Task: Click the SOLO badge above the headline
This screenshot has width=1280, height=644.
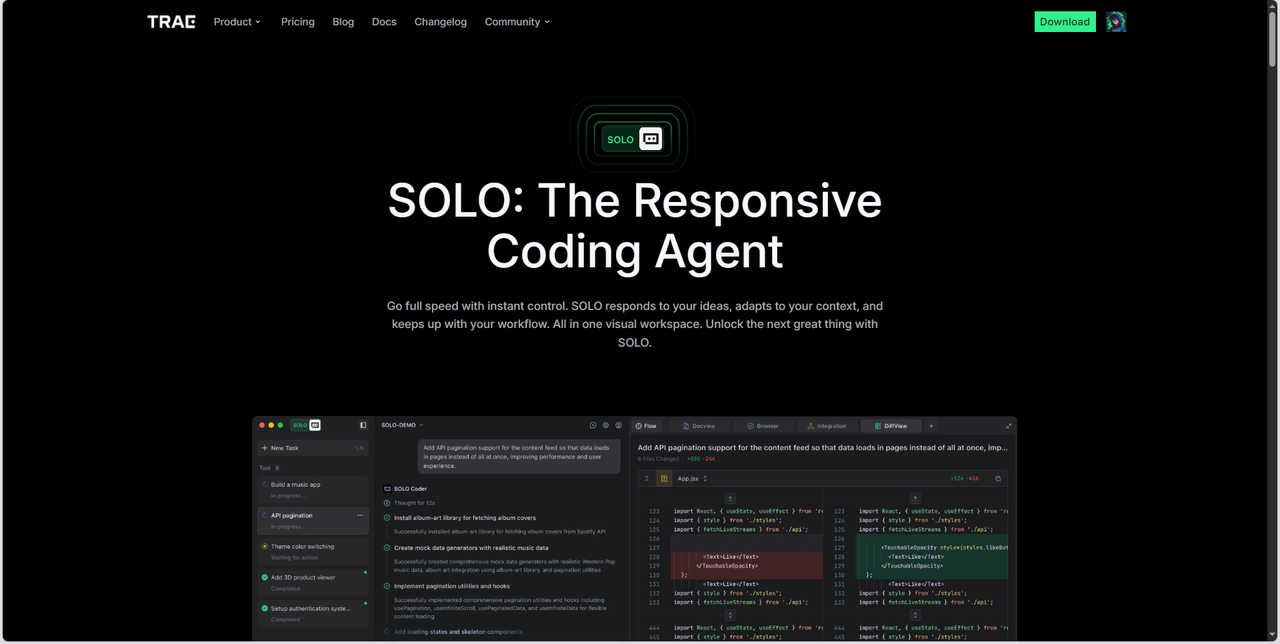Action: (x=633, y=139)
